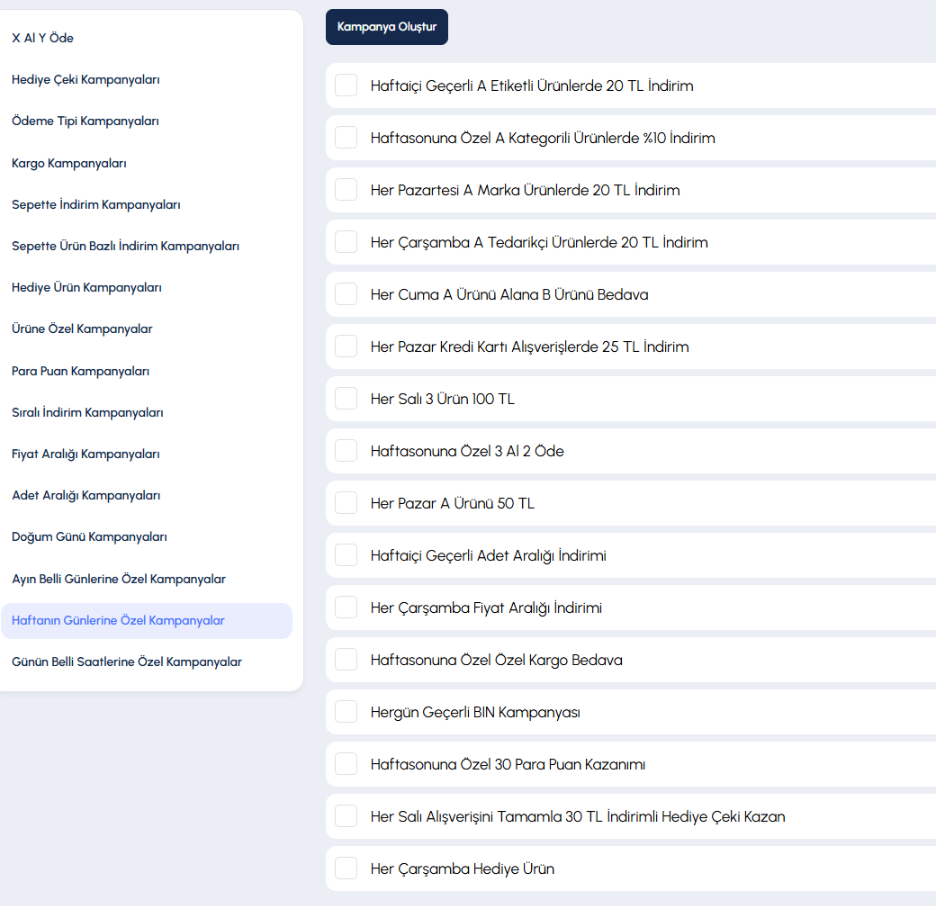The image size is (936, 906).
Task: Open Günün Belli Saatlerine Özel Kampanyalar
Action: click(x=127, y=662)
